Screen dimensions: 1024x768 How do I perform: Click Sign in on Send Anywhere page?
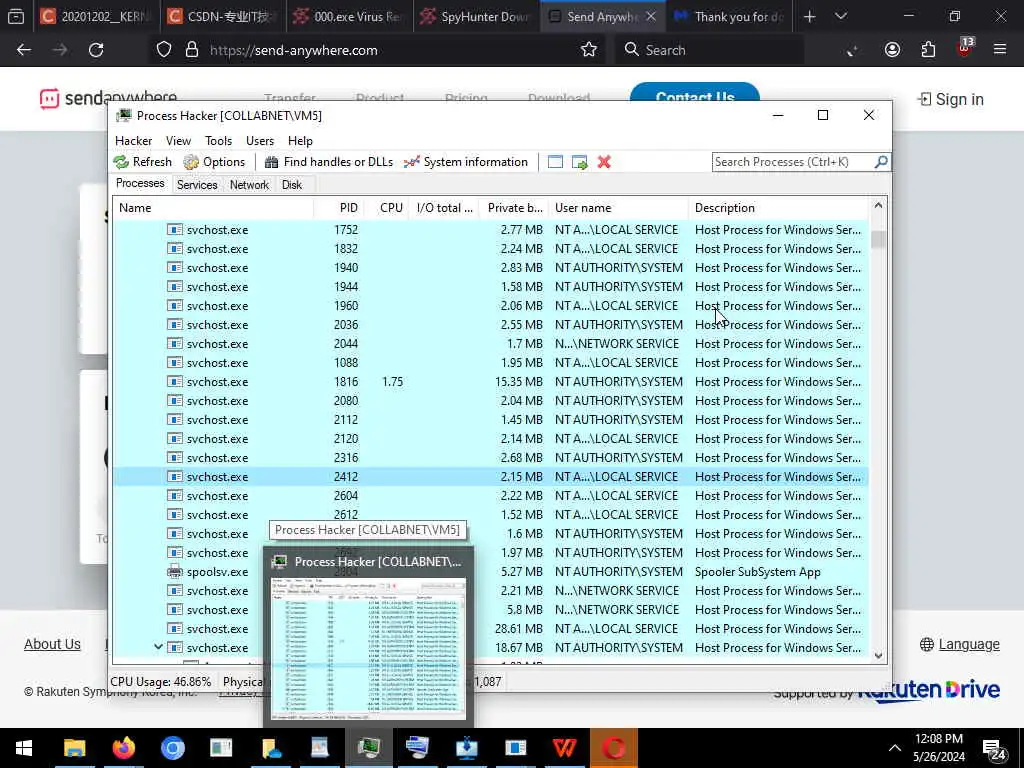pos(950,99)
